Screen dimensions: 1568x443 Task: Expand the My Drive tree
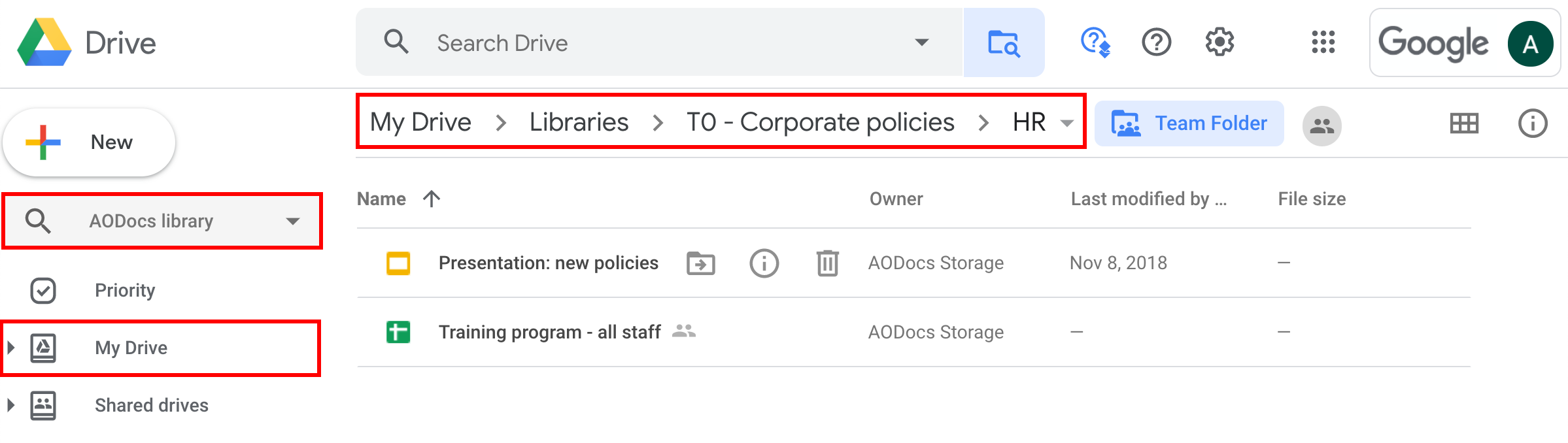[x=10, y=348]
